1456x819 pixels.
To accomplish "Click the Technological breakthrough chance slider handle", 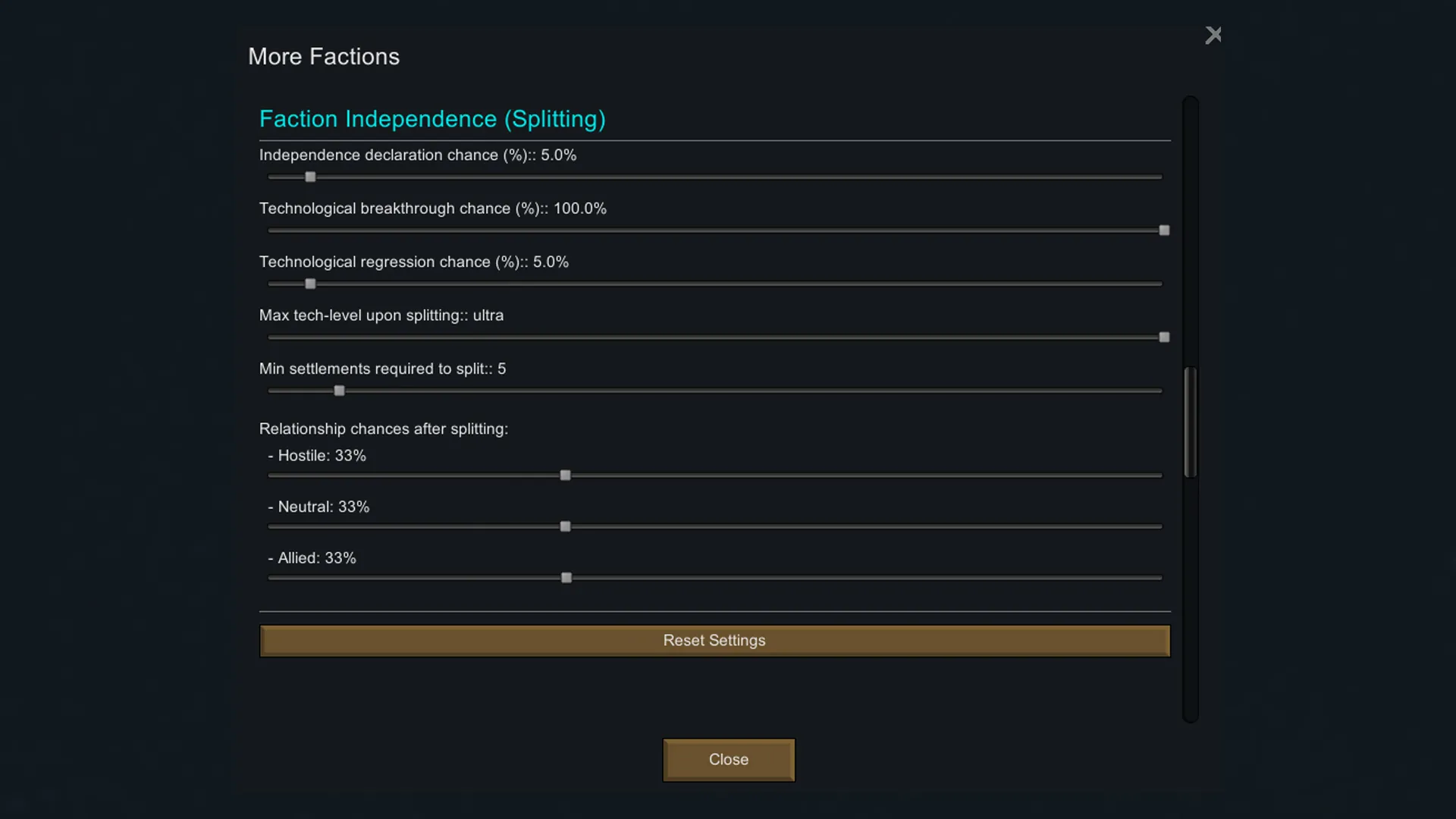I will 1164,231.
